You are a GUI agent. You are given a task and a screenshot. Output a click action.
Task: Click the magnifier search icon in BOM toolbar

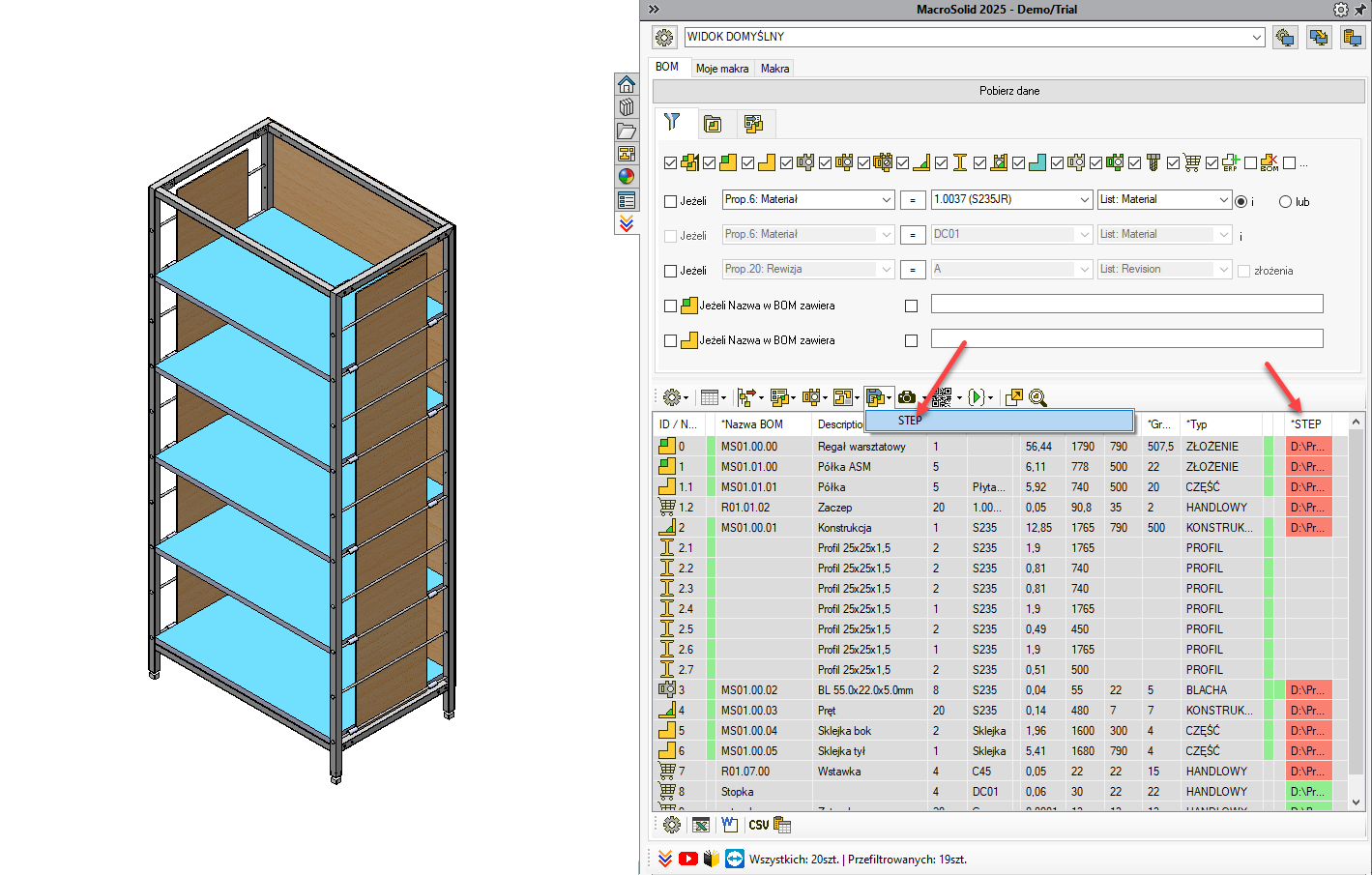(1038, 397)
